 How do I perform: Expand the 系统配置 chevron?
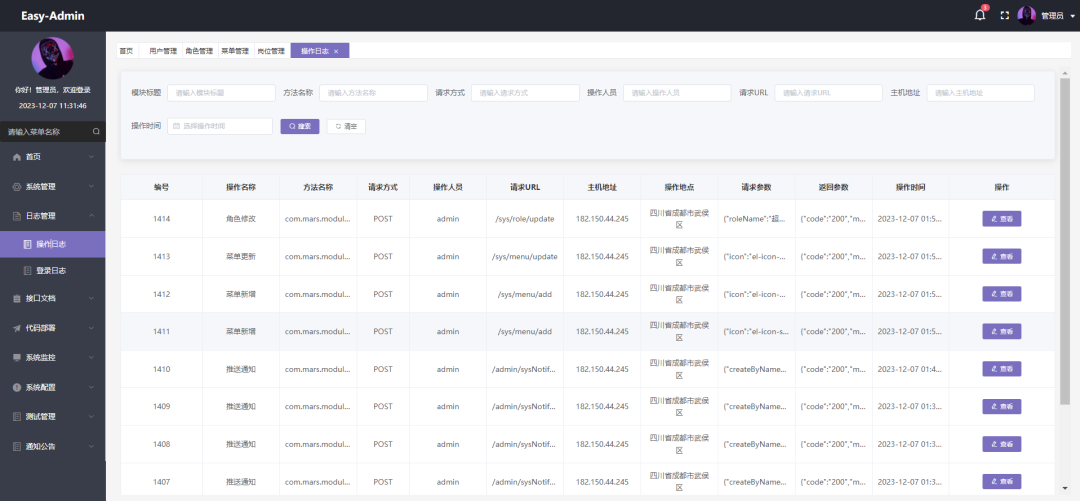pos(92,387)
